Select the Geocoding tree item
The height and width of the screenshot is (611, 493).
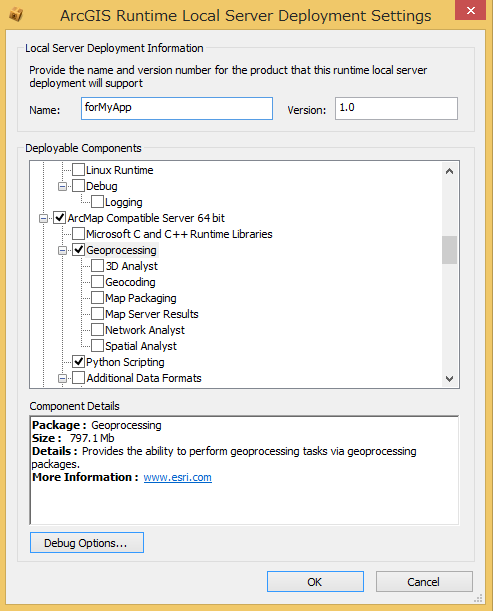[130, 282]
